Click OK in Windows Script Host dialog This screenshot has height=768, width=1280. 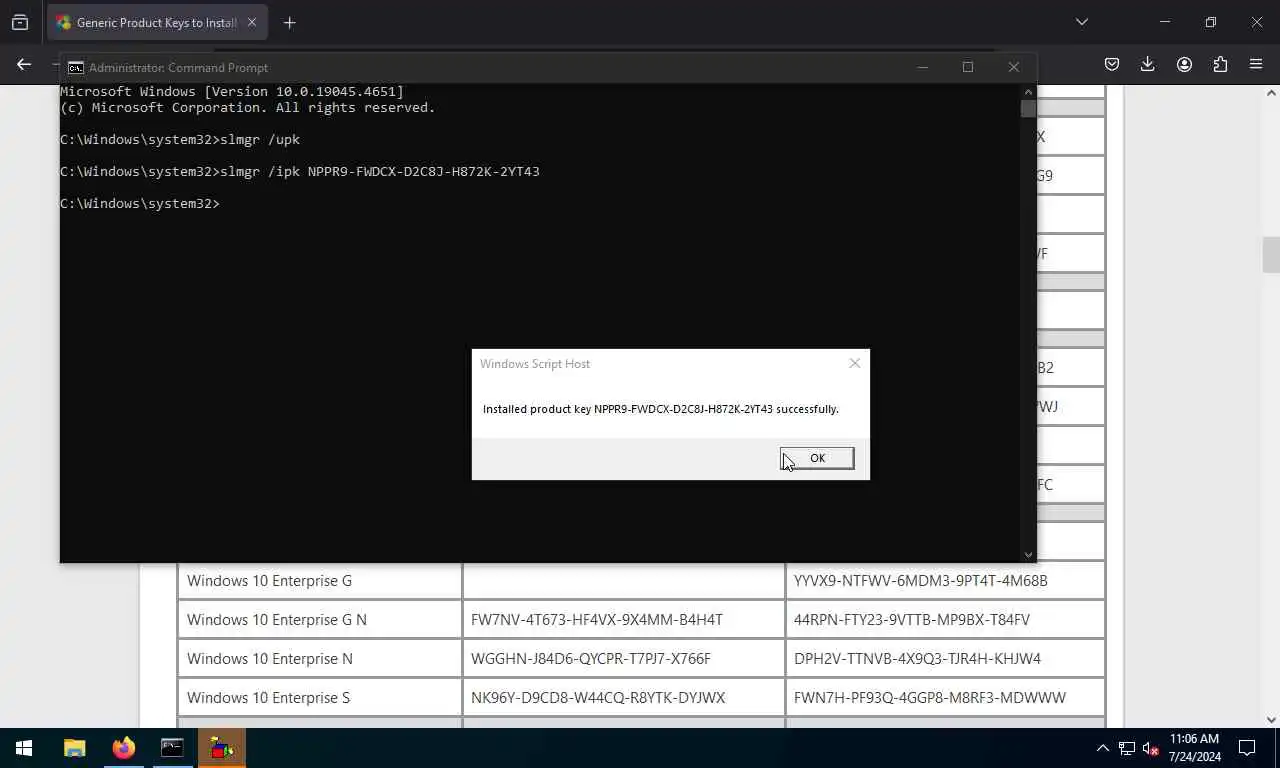[x=817, y=458]
